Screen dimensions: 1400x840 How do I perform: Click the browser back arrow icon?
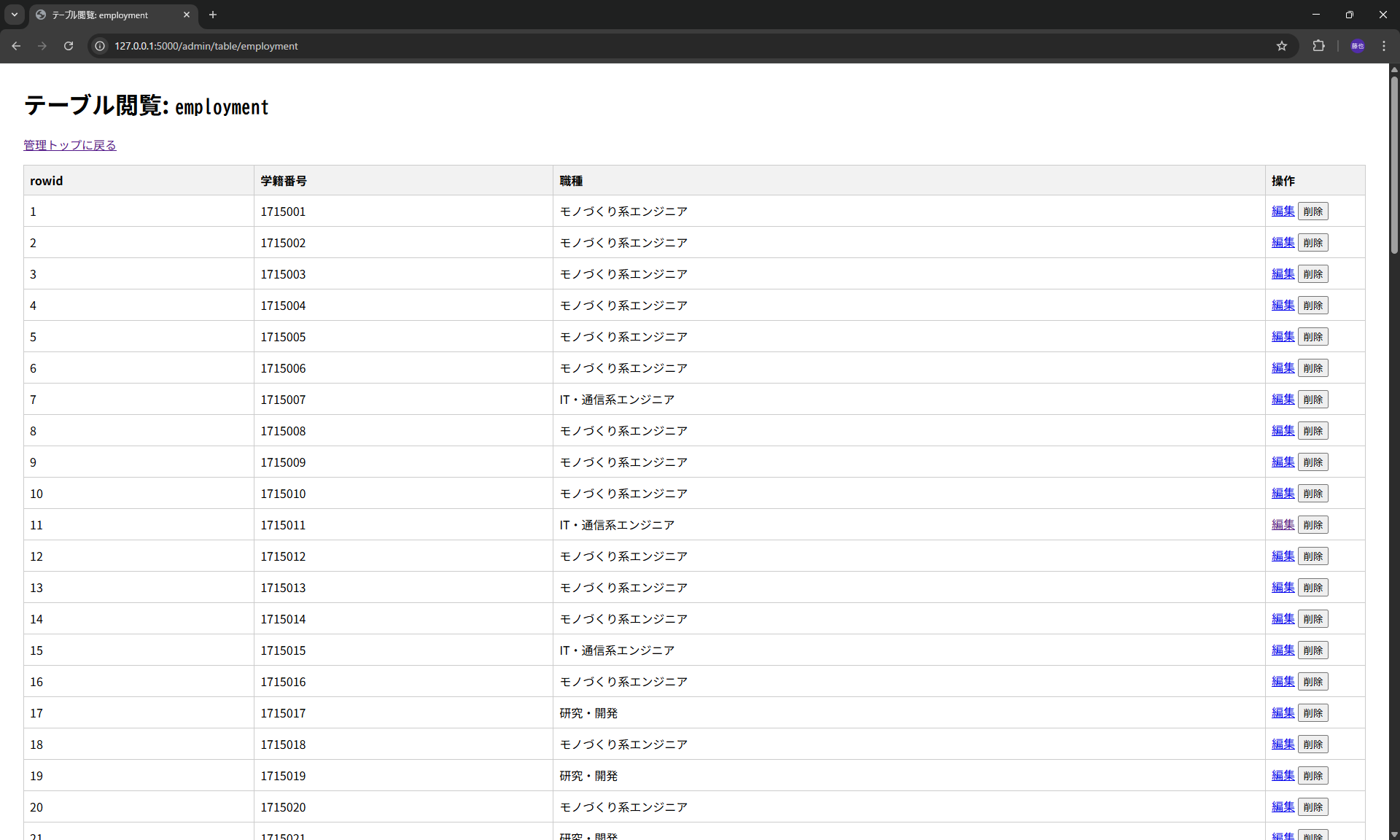pos(16,46)
